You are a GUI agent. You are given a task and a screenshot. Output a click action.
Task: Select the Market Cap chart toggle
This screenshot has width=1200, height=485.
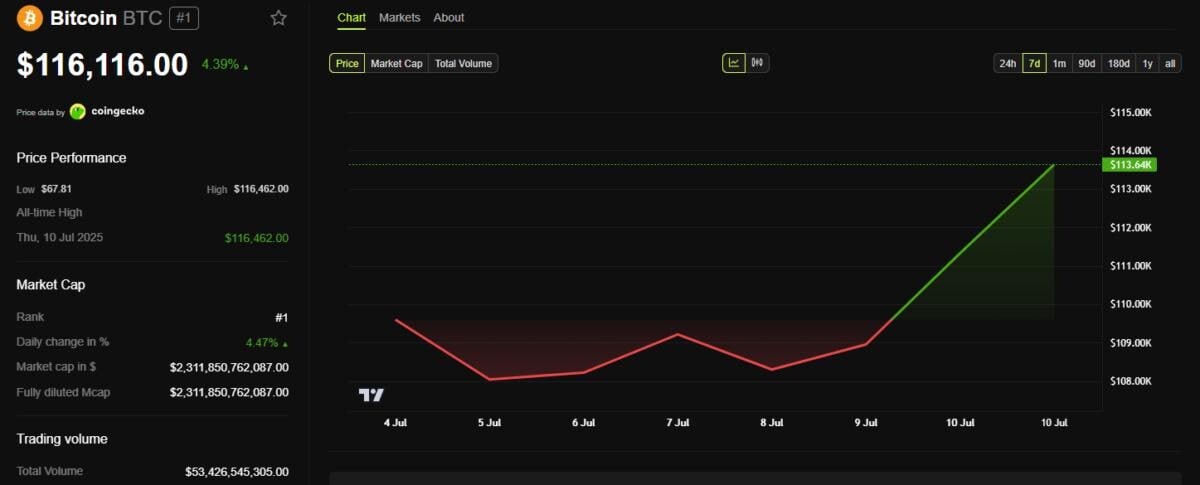click(397, 63)
